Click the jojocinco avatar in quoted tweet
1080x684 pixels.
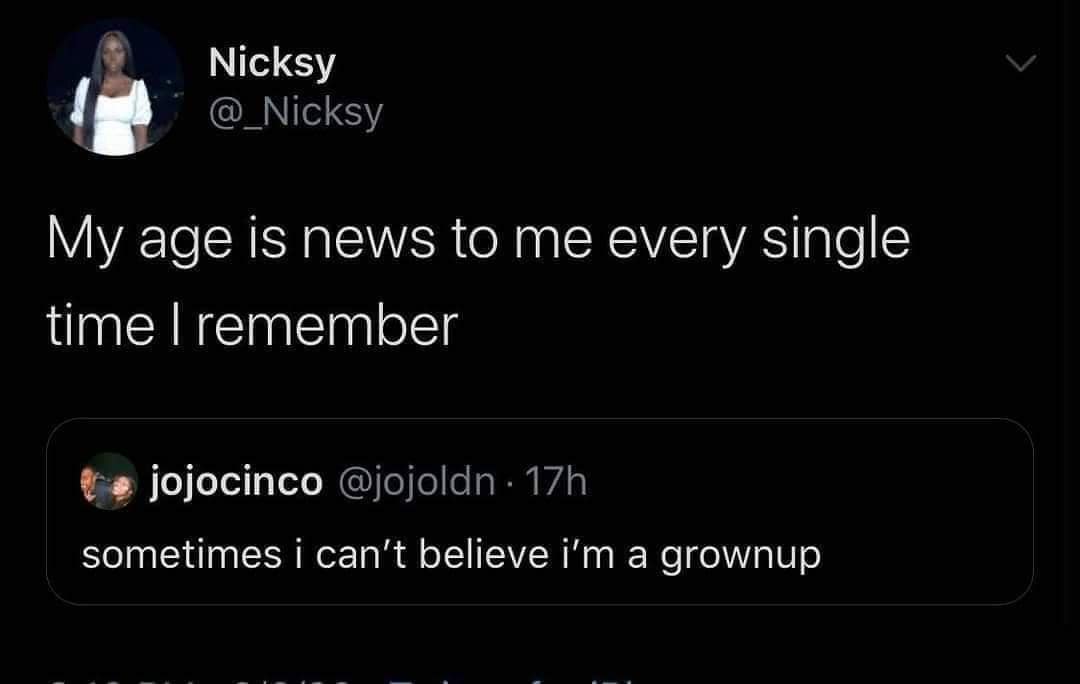tap(108, 481)
